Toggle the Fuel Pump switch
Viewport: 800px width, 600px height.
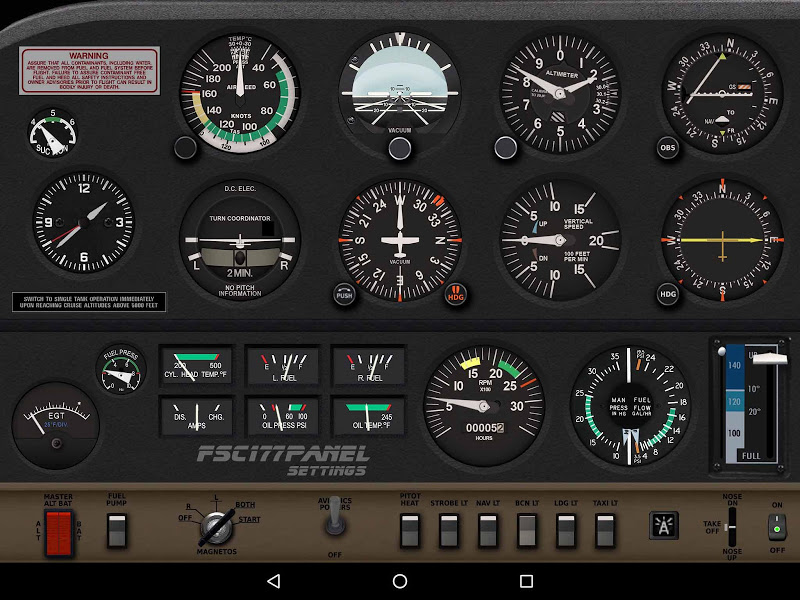pos(117,530)
